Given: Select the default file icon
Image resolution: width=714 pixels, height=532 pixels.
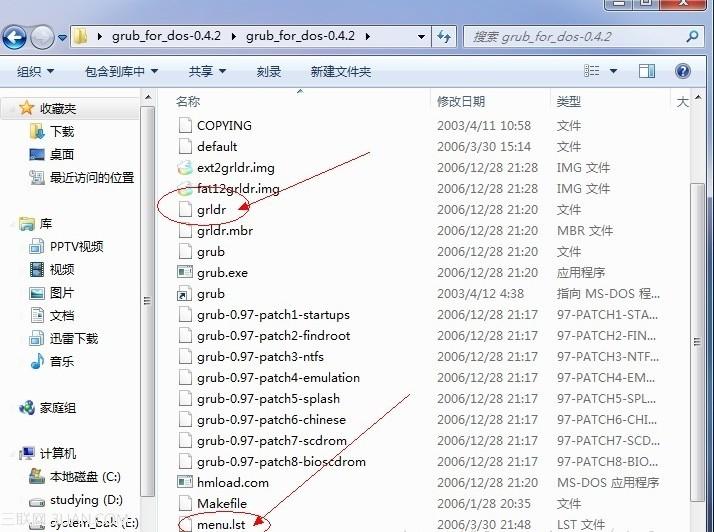Looking at the screenshot, I should (185, 146).
